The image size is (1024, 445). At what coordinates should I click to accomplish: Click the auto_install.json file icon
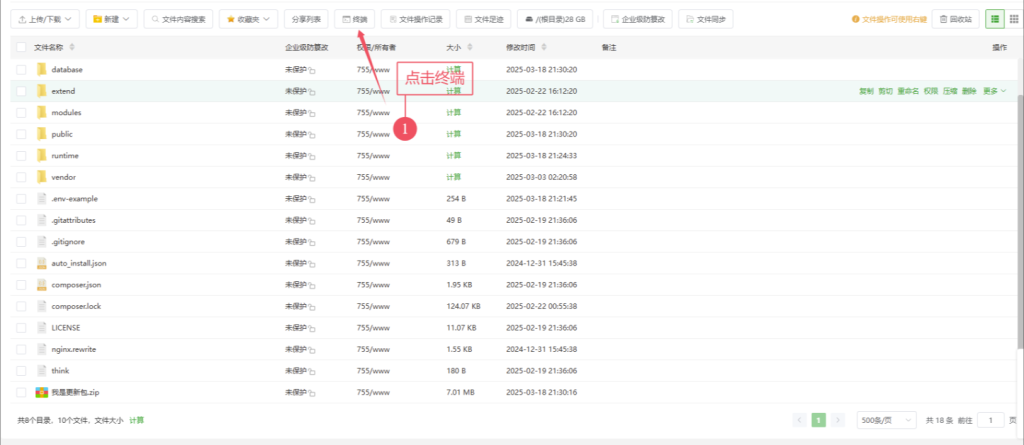point(42,263)
